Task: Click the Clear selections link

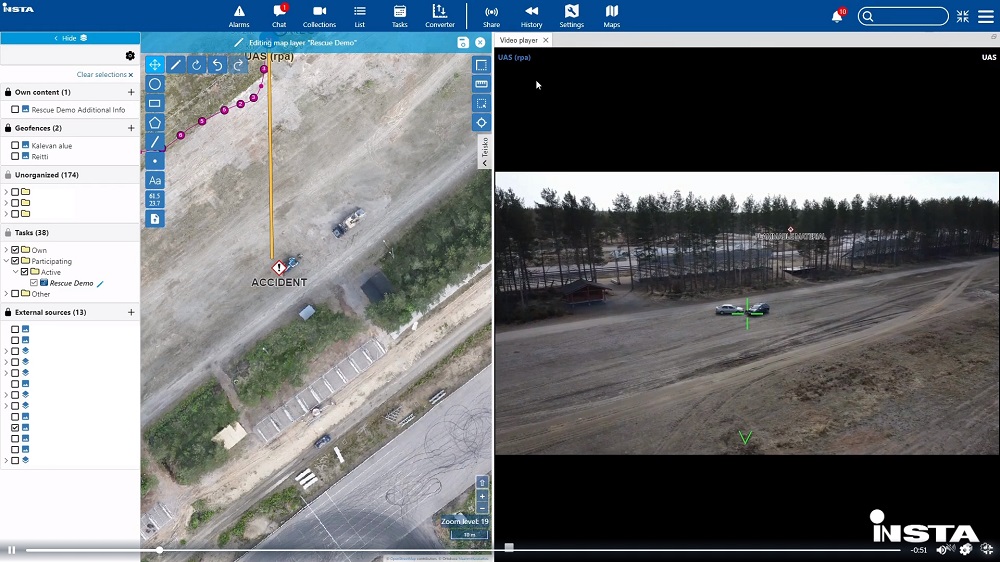Action: 104,75
